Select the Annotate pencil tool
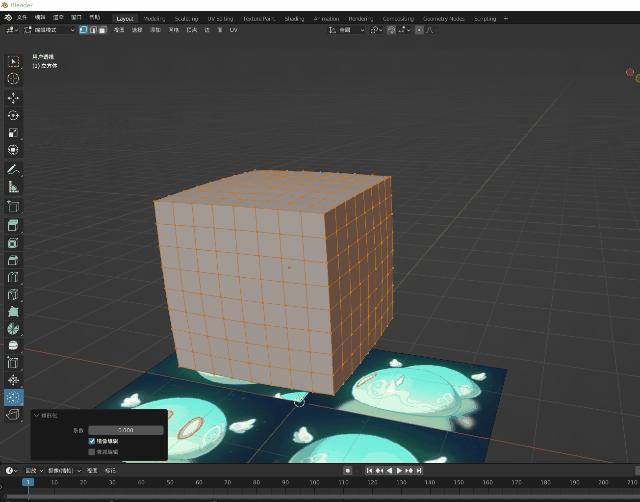Viewport: 640px width, 502px height. point(13,169)
